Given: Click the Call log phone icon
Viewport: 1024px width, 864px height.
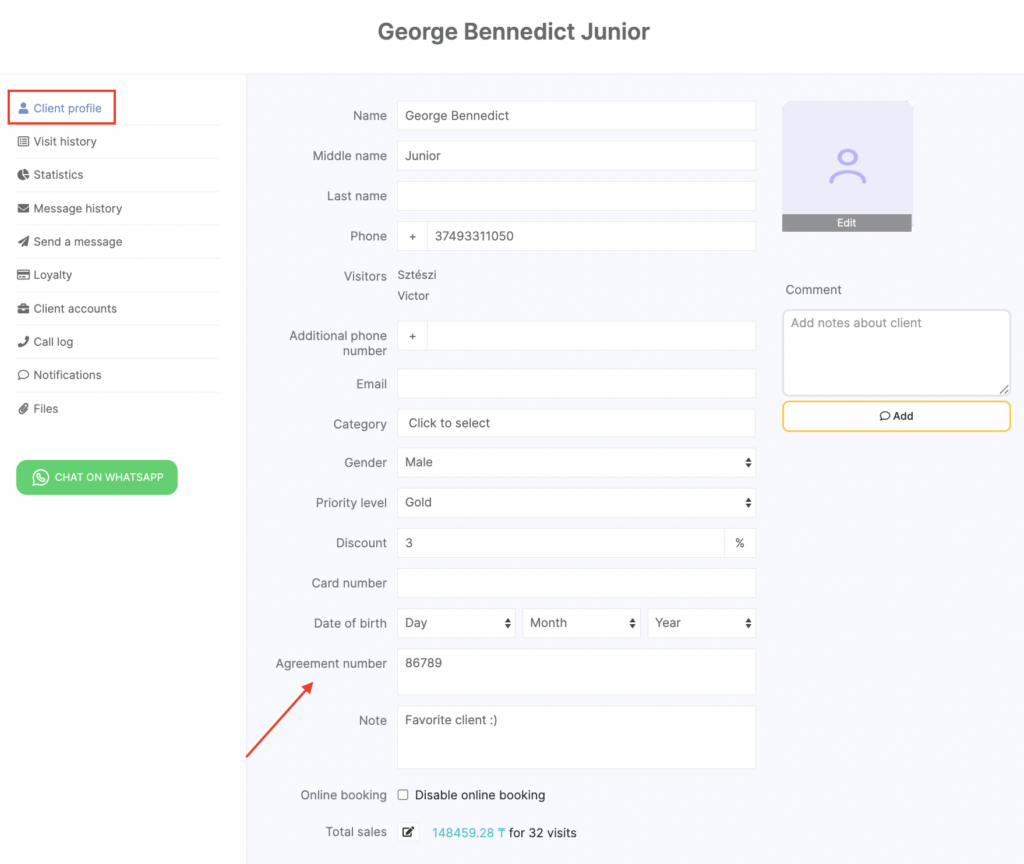Looking at the screenshot, I should [x=23, y=342].
